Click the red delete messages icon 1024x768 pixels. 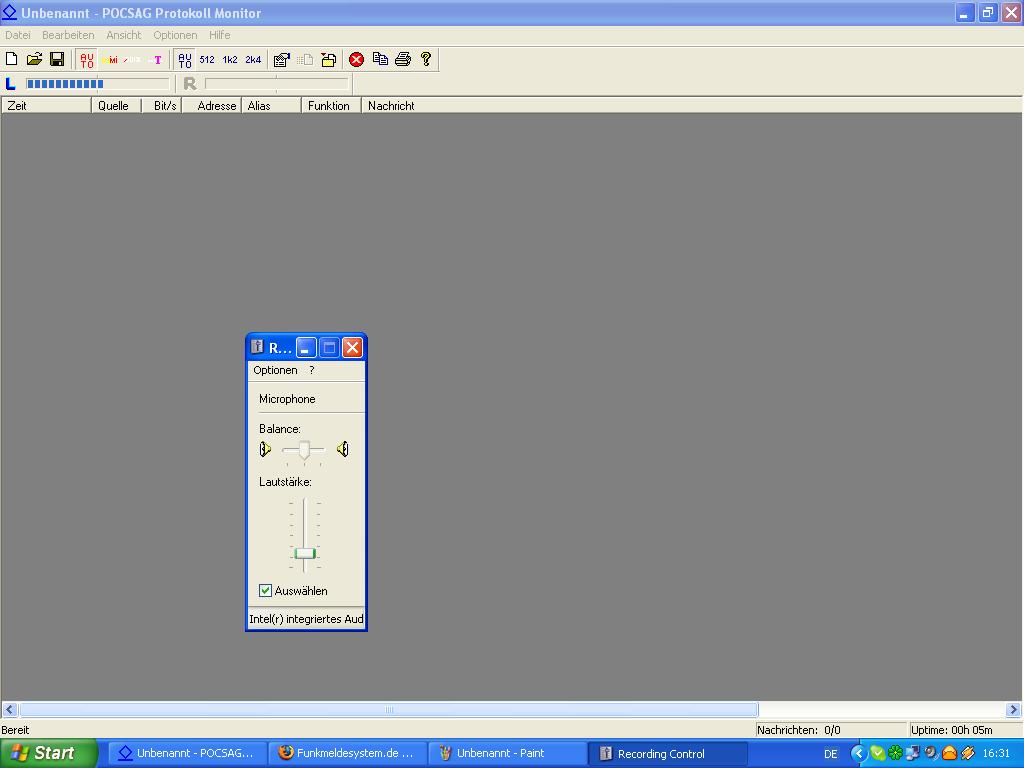(356, 60)
